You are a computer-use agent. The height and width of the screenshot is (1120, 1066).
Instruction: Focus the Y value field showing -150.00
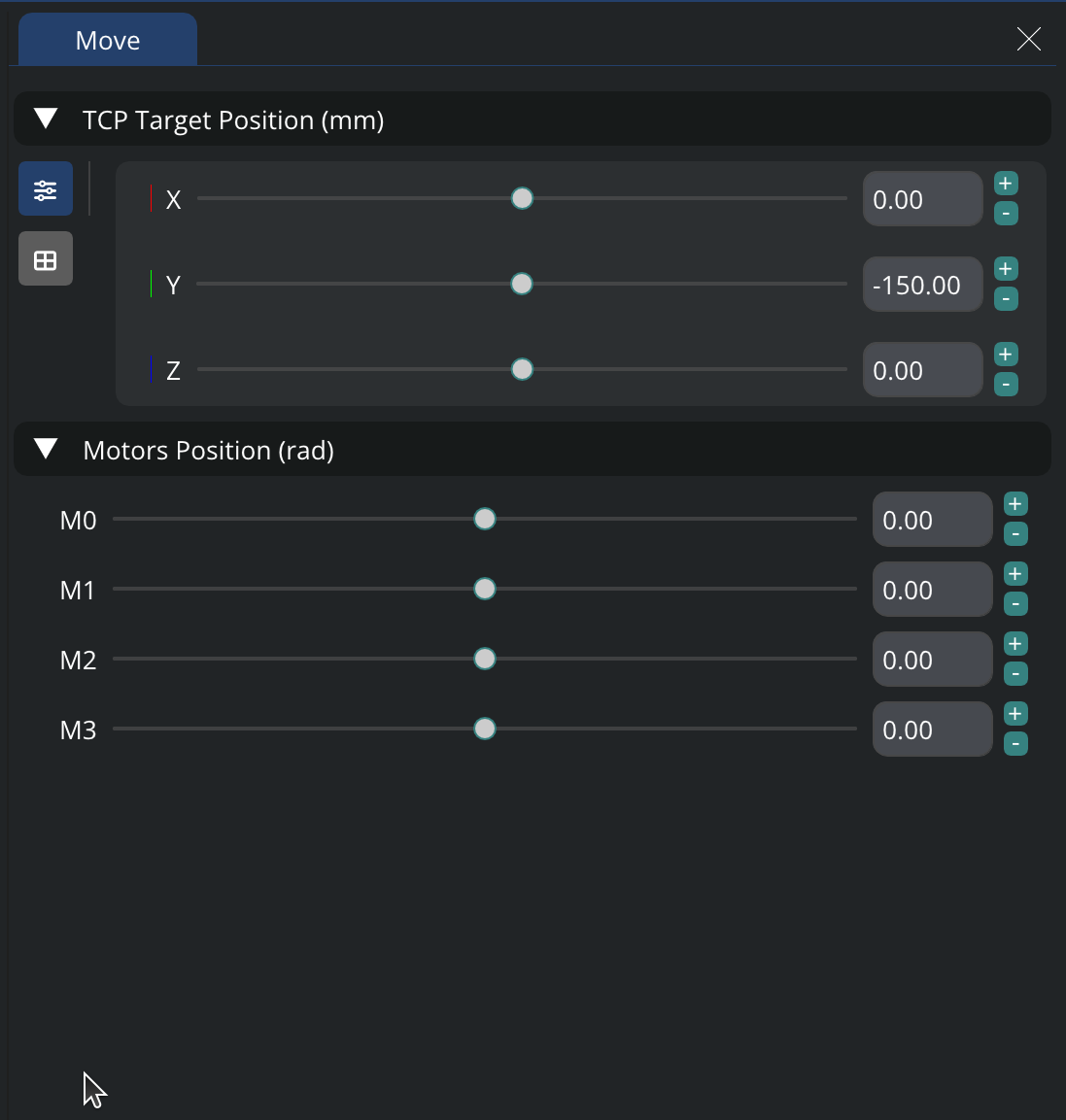pos(922,285)
